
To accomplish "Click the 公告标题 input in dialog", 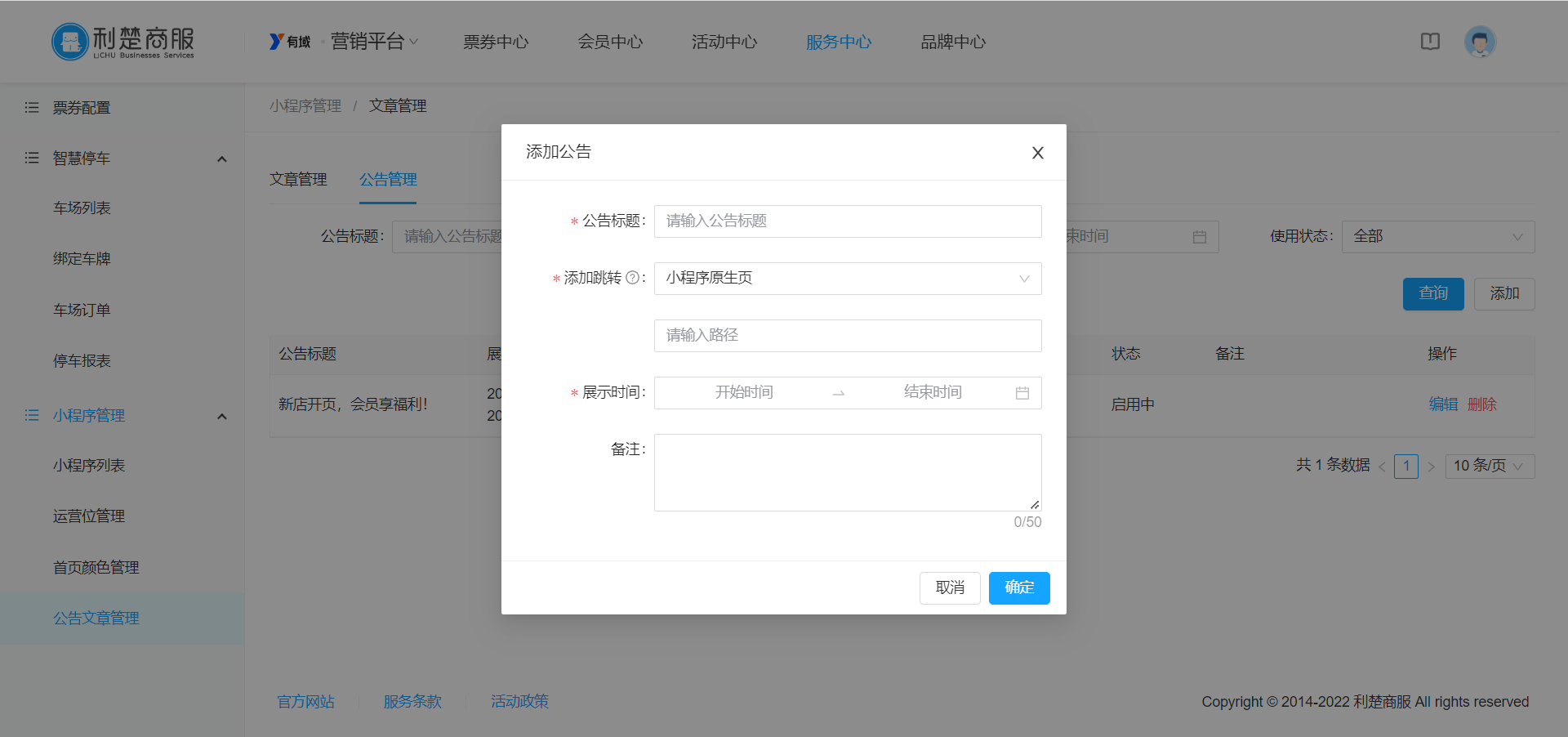I will pos(848,221).
